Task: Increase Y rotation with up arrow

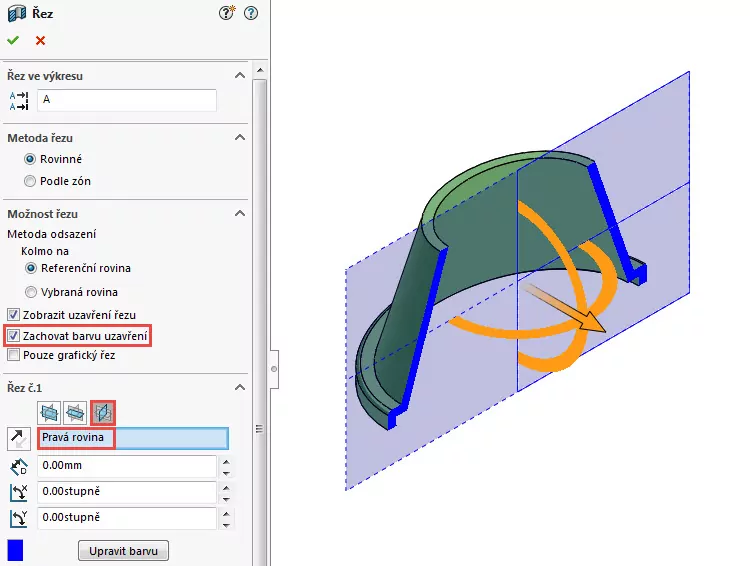Action: [226, 514]
